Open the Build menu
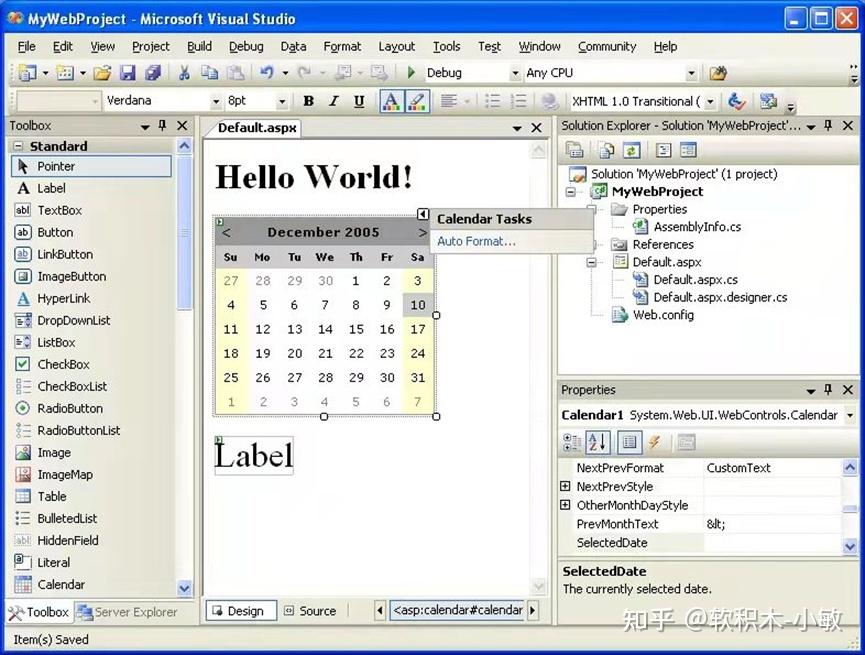The image size is (865, 655). (198, 46)
